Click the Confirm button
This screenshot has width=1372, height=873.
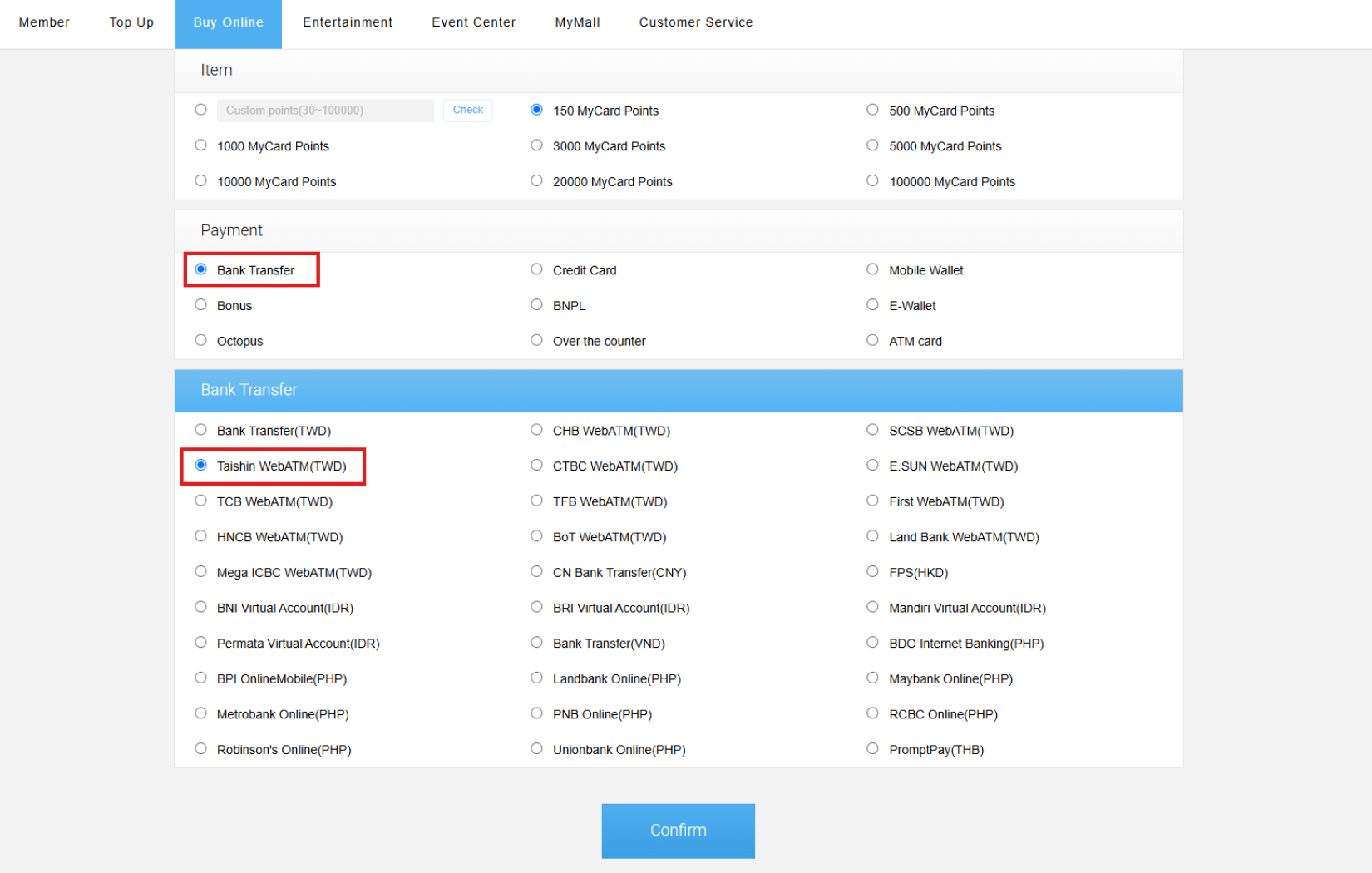[679, 831]
